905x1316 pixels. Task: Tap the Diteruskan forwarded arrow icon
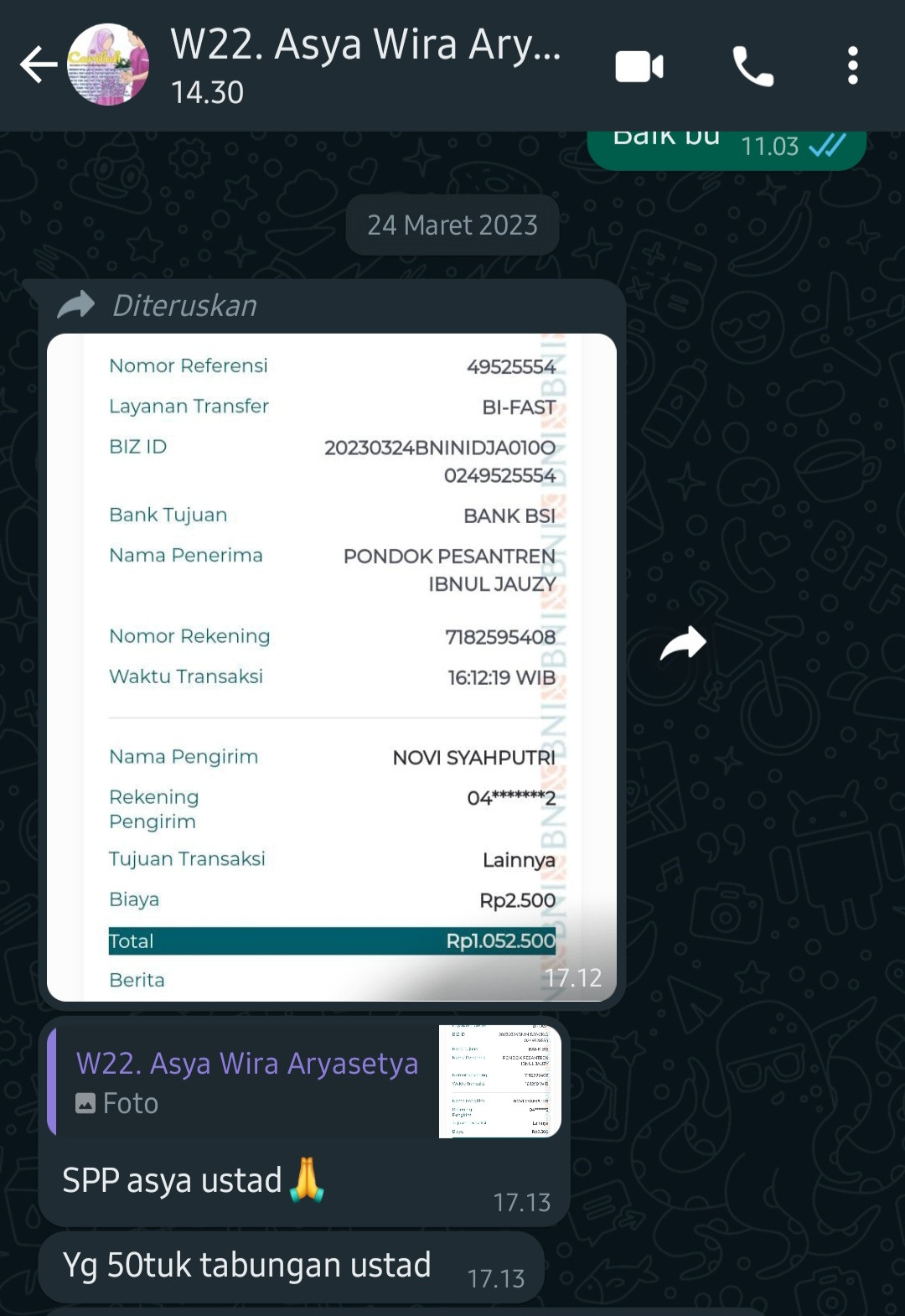(76, 304)
